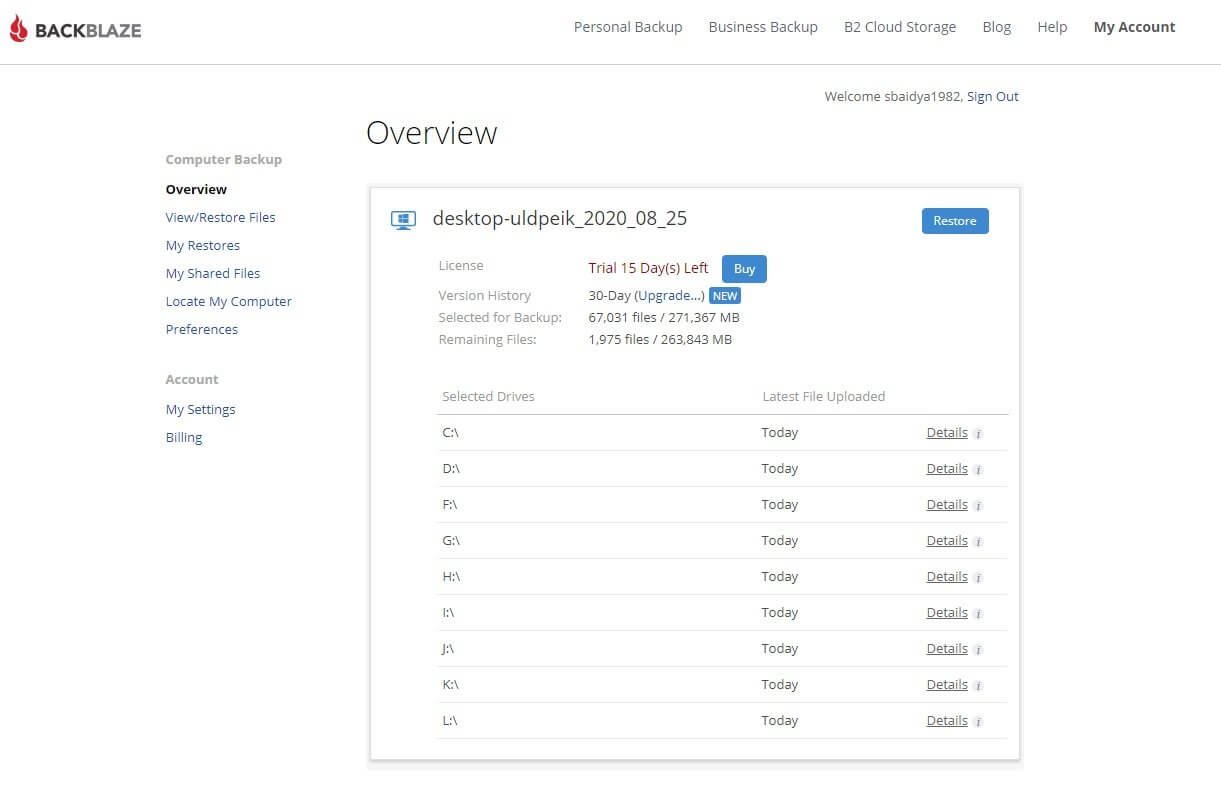
Task: Click the info icon in the L:\ row
Action: pos(979,722)
